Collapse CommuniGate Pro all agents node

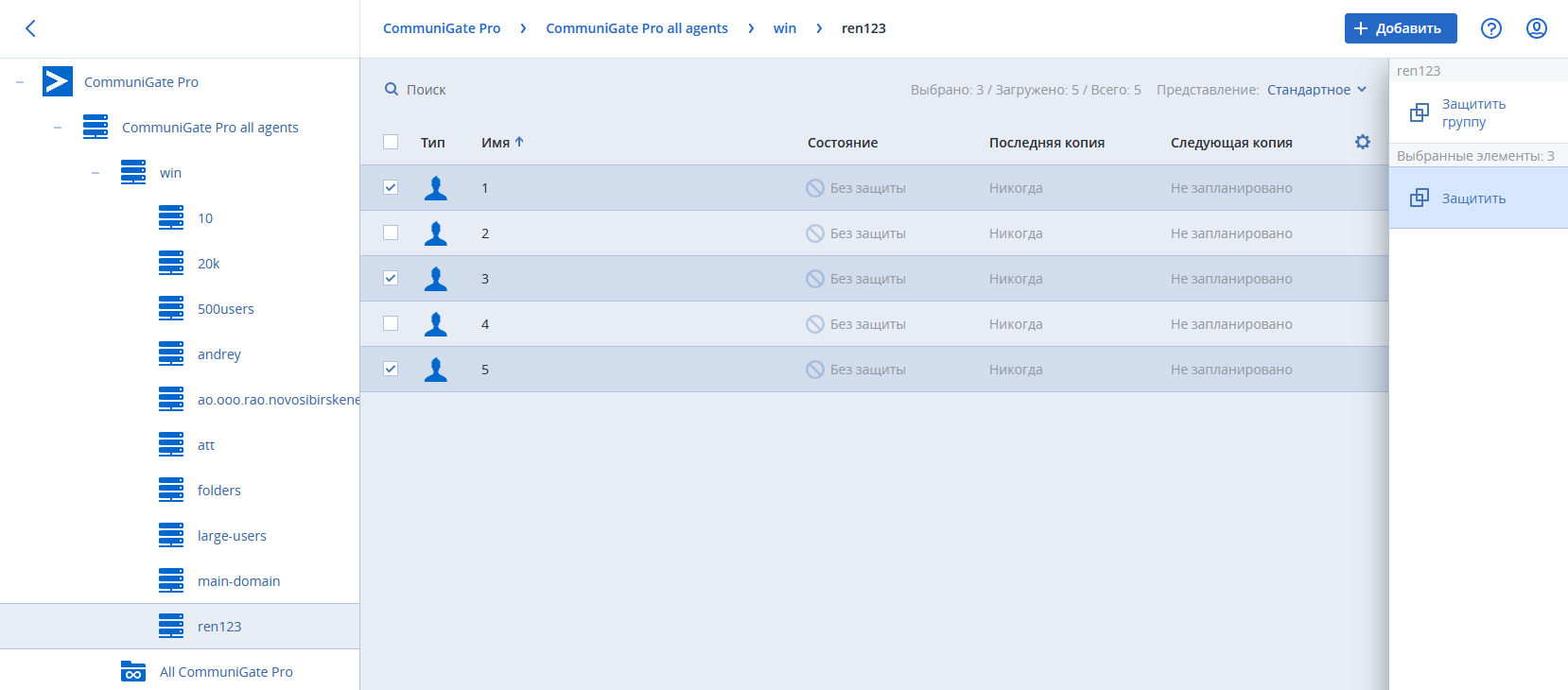pos(58,128)
